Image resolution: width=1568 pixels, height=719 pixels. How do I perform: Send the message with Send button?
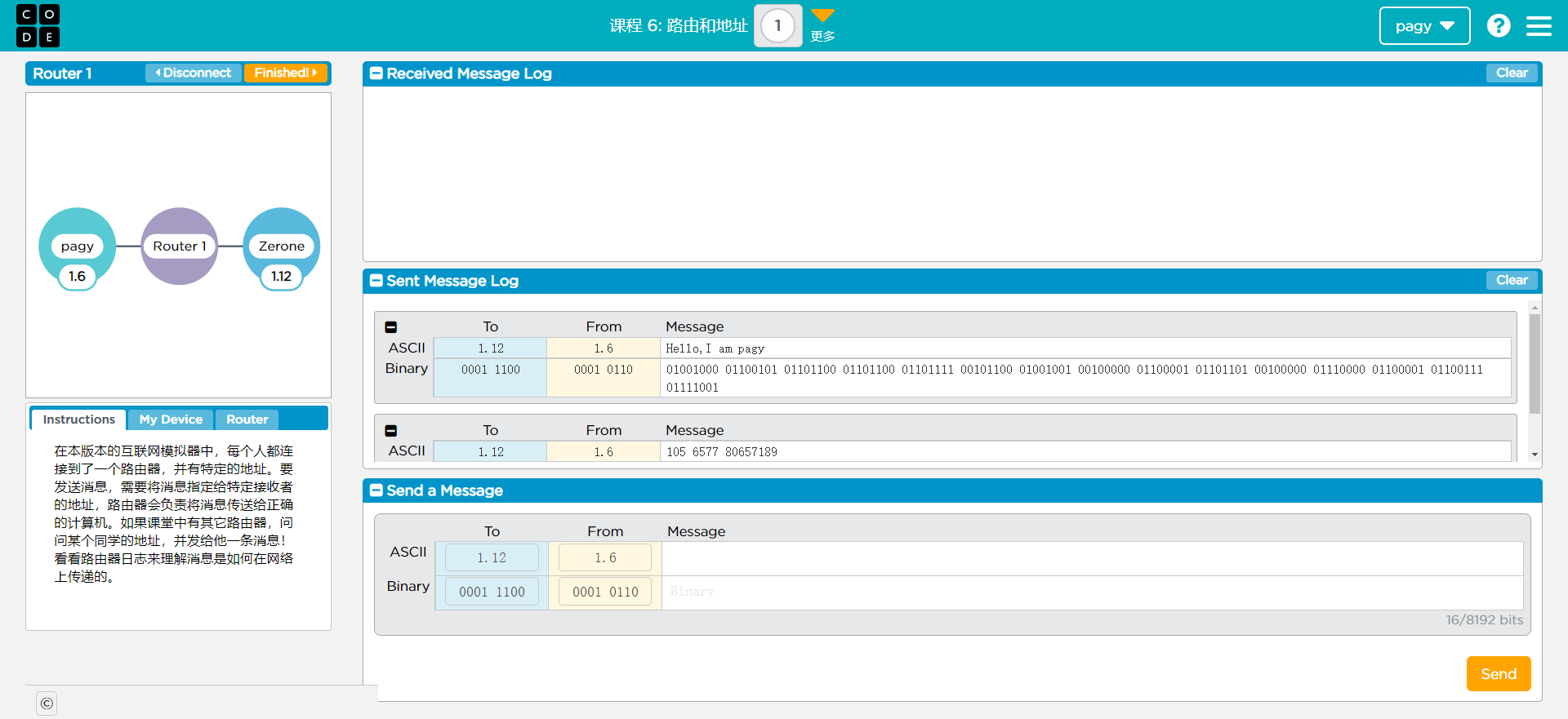(x=1499, y=674)
